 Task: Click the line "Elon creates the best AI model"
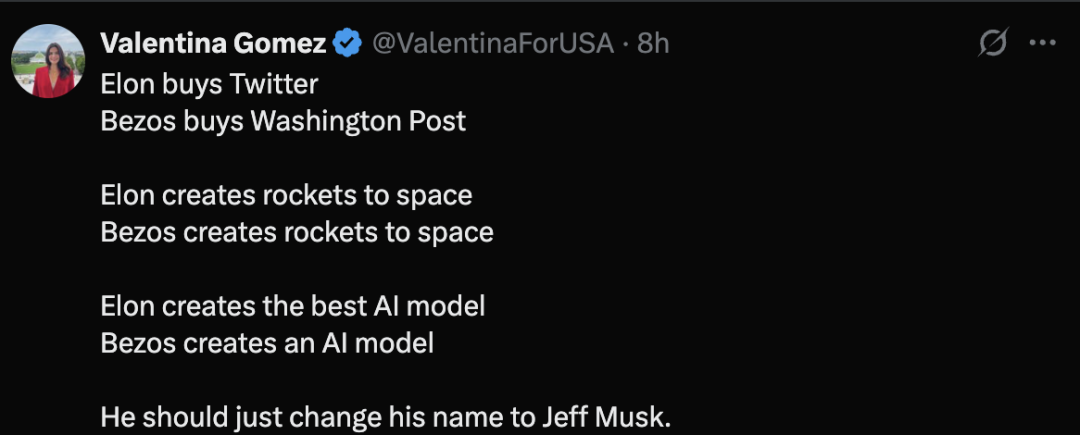(293, 306)
